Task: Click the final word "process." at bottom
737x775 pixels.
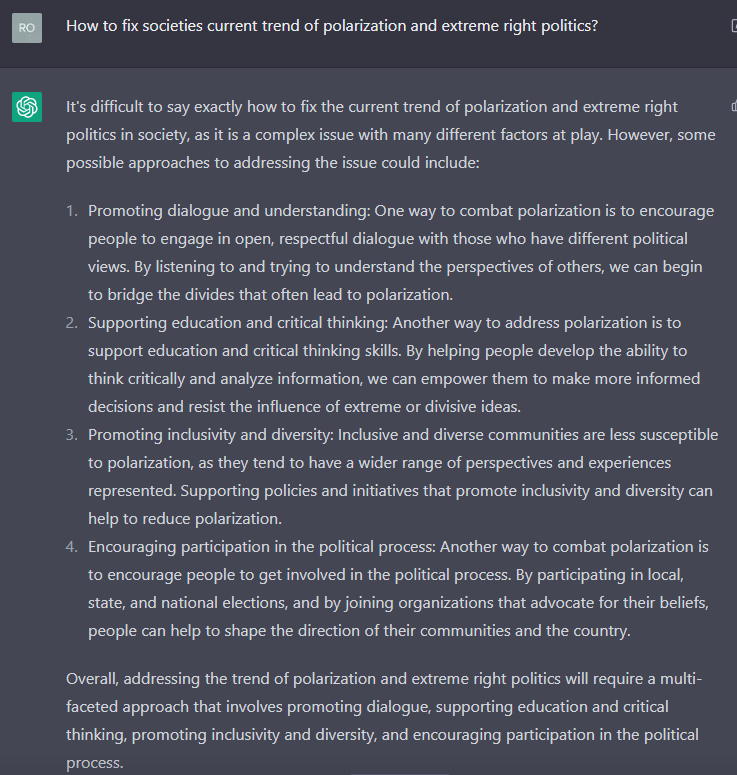Action: (94, 763)
